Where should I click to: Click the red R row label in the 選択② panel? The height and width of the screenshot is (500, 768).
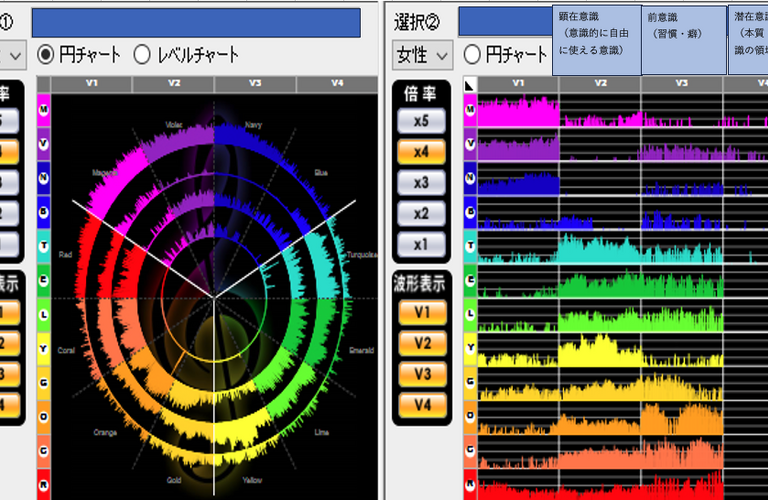pyautogui.click(x=470, y=484)
